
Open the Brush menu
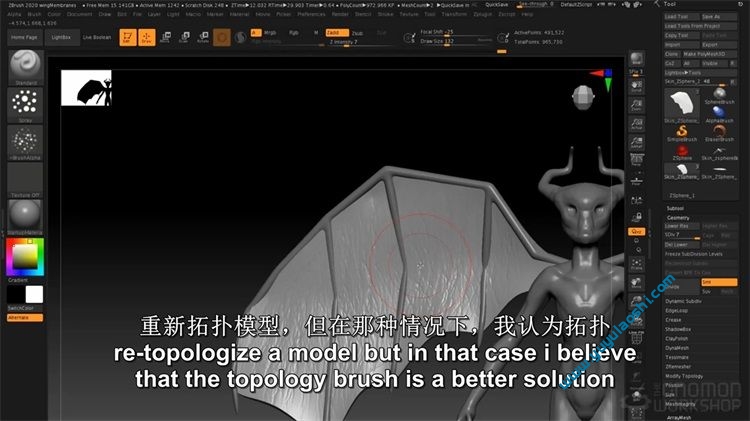34,14
